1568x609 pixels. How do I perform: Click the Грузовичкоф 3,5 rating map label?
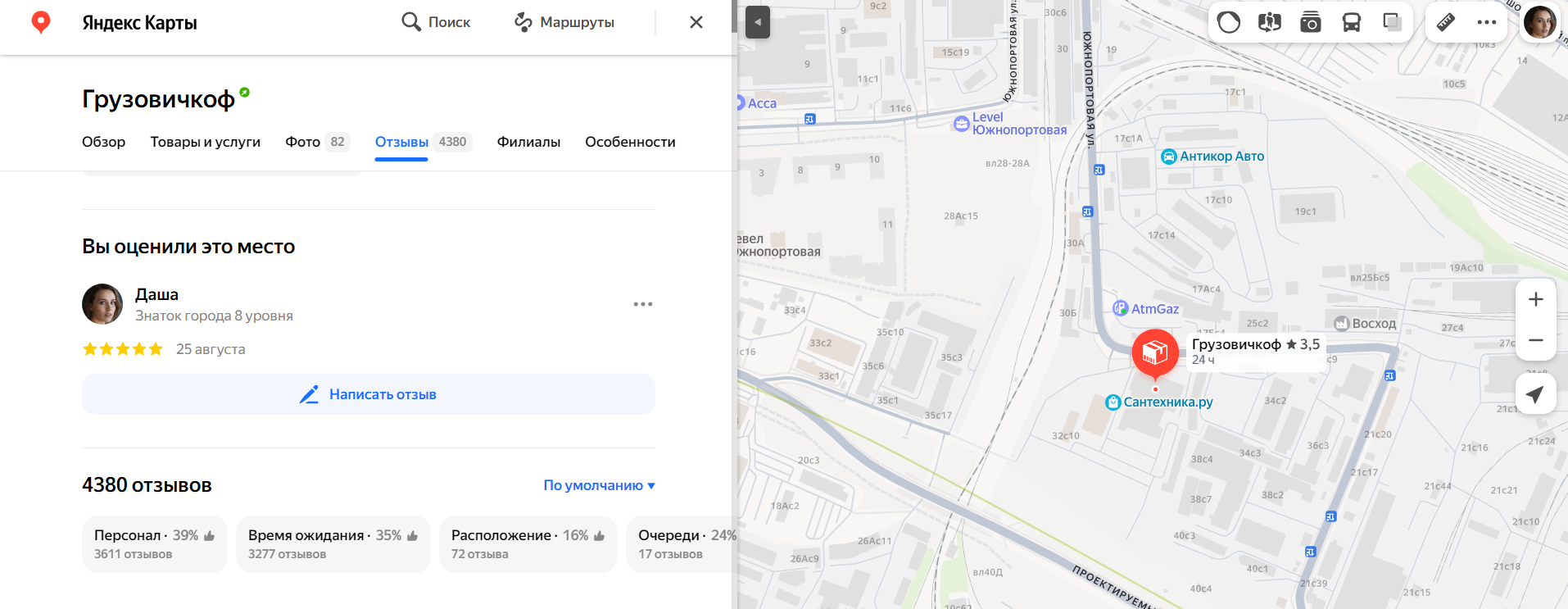(1256, 351)
